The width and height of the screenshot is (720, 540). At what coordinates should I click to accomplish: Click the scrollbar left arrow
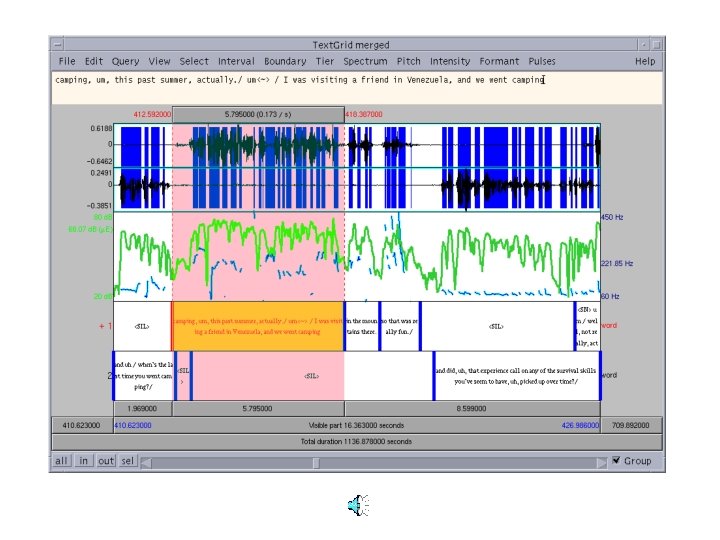click(x=146, y=463)
